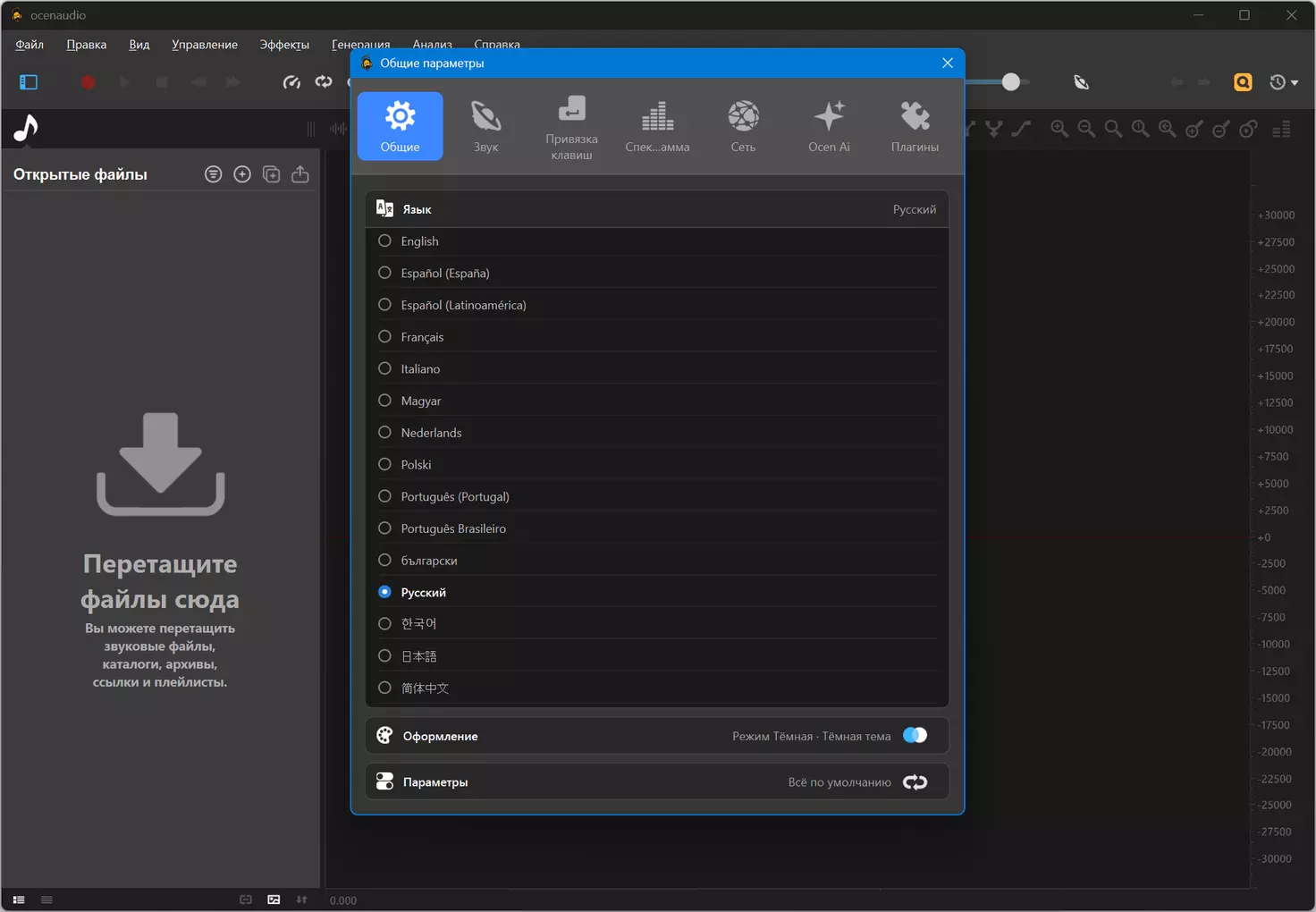Click the red record button
This screenshot has height=912, width=1316.
click(88, 82)
